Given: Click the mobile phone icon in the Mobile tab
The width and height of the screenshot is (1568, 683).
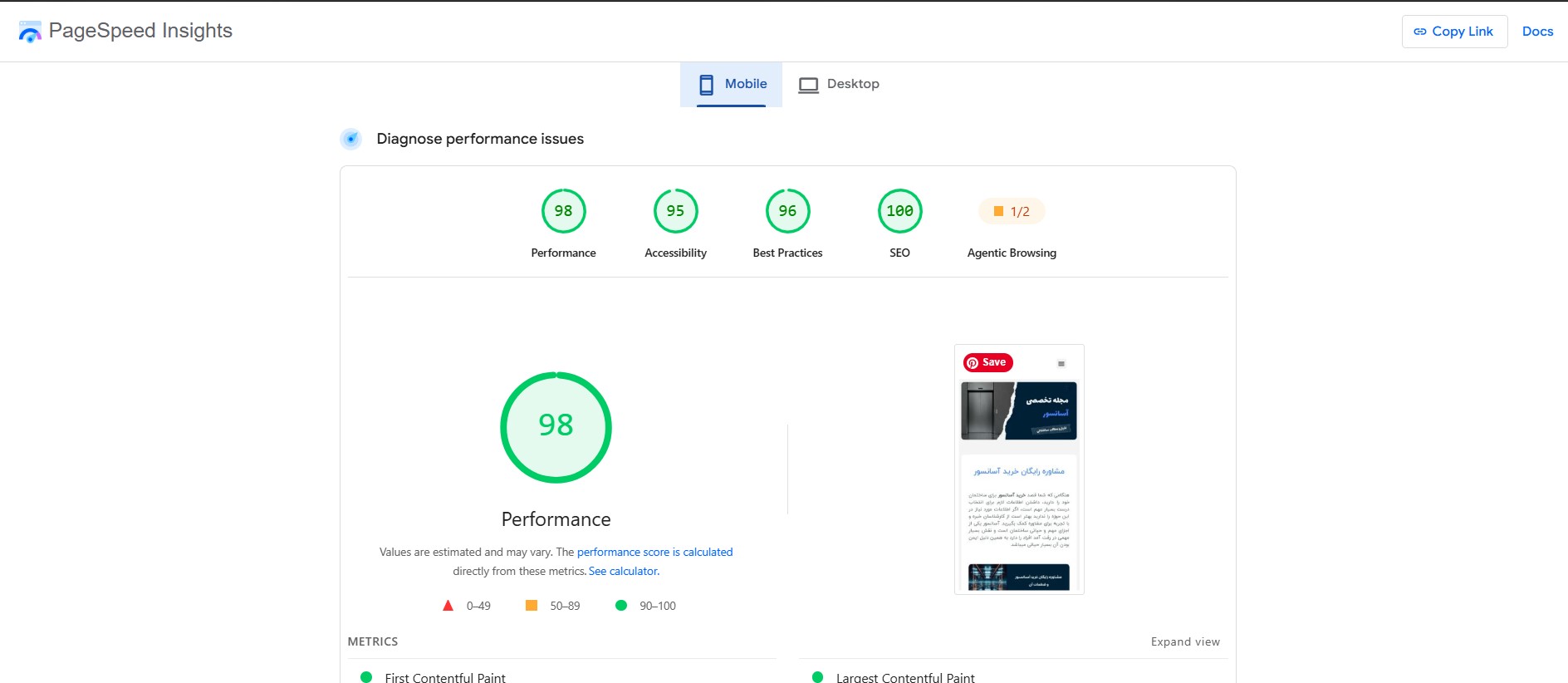Looking at the screenshot, I should [707, 84].
